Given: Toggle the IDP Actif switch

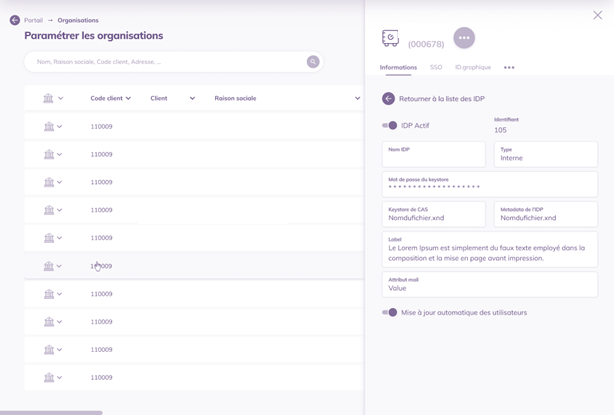Looking at the screenshot, I should [x=389, y=126].
